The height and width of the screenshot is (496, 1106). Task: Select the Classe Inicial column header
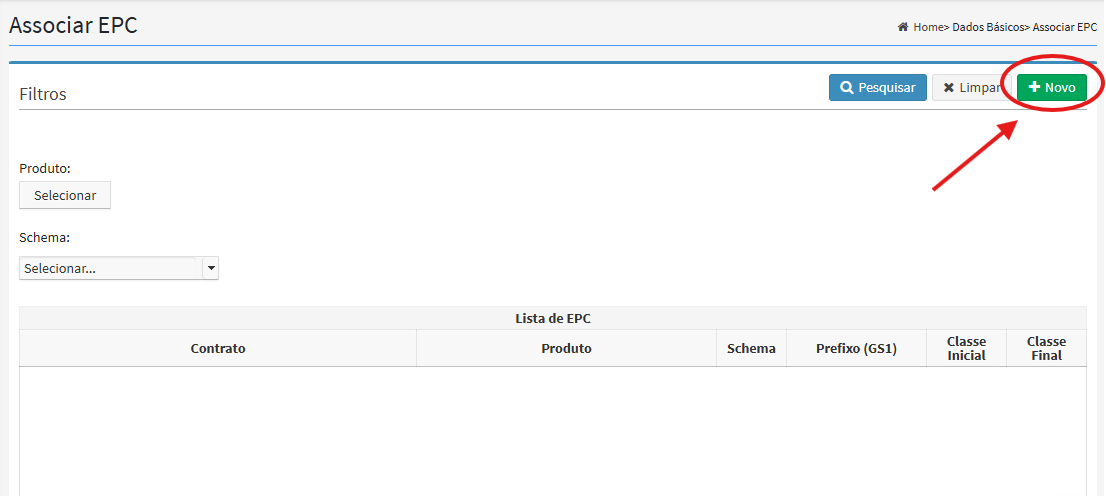(x=966, y=348)
